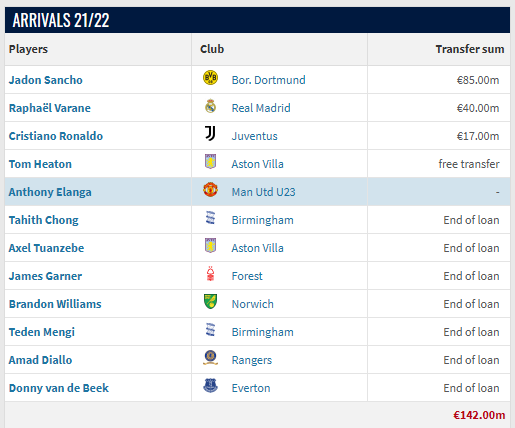Click the Everton club crest
Viewport: 515px width, 428px height.
tap(210, 386)
